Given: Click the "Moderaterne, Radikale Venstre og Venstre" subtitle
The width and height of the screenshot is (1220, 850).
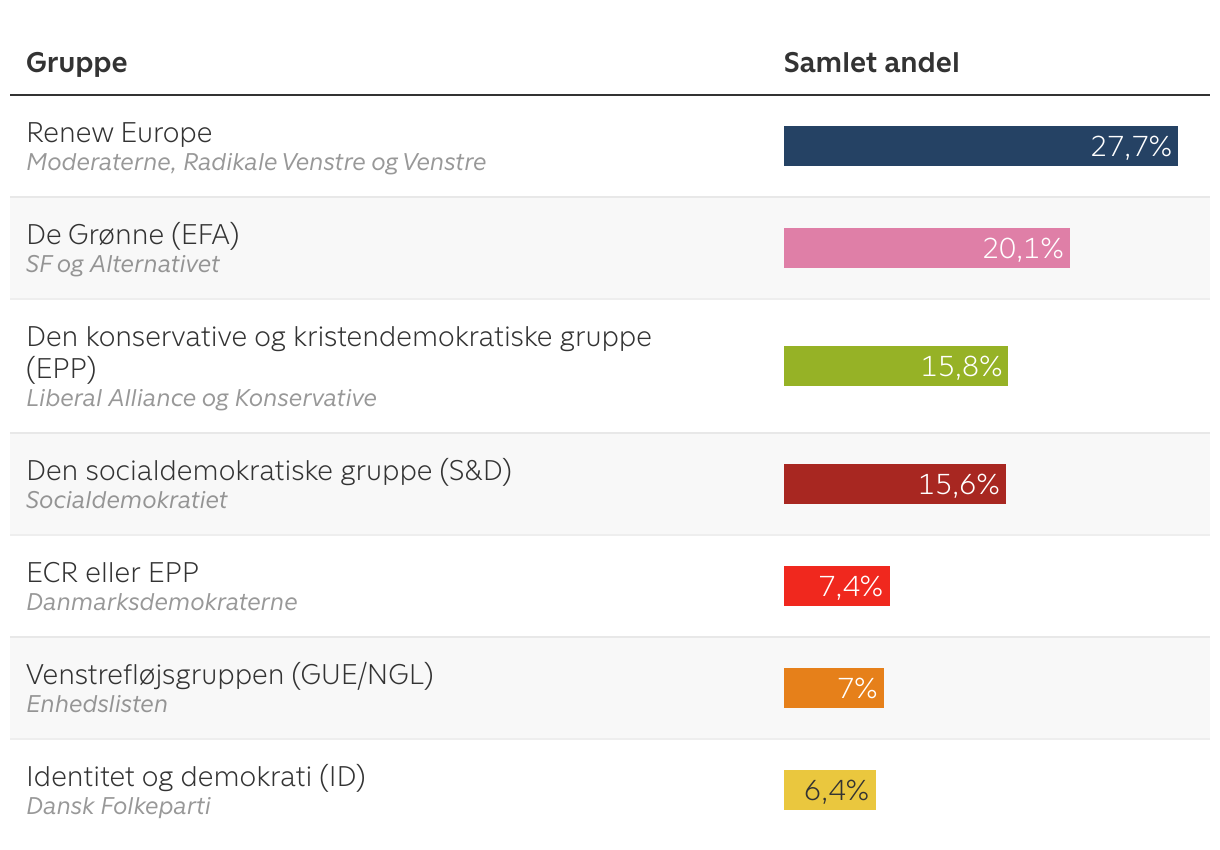Looking at the screenshot, I should pos(256,162).
